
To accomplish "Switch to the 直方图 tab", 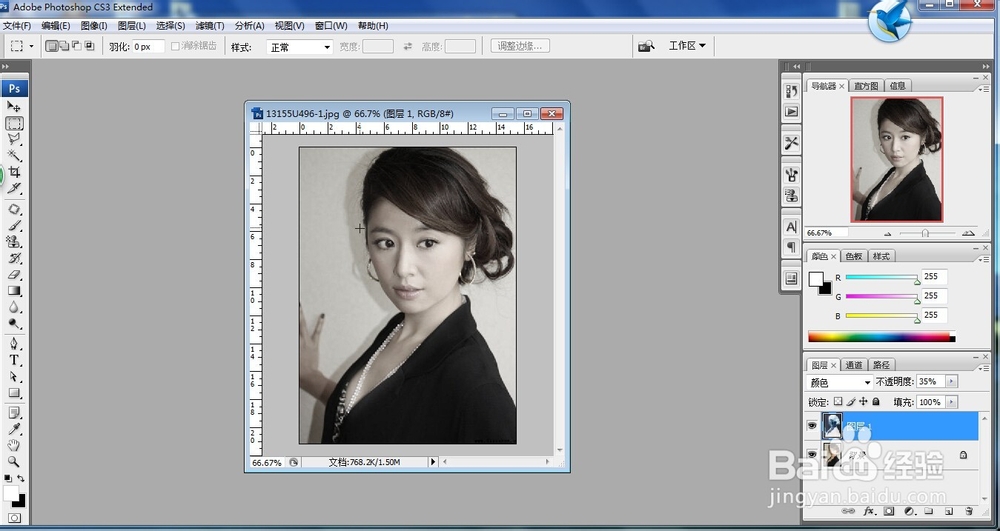I will pos(866,86).
